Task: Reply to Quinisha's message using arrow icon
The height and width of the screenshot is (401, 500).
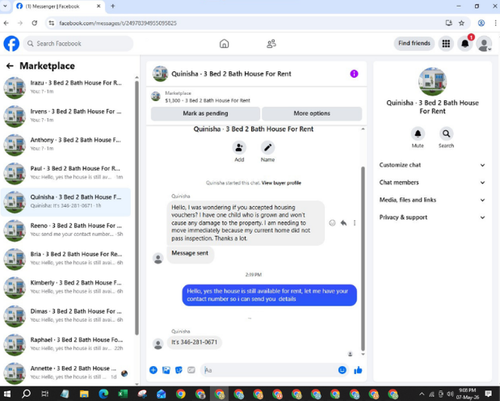Action: click(343, 223)
